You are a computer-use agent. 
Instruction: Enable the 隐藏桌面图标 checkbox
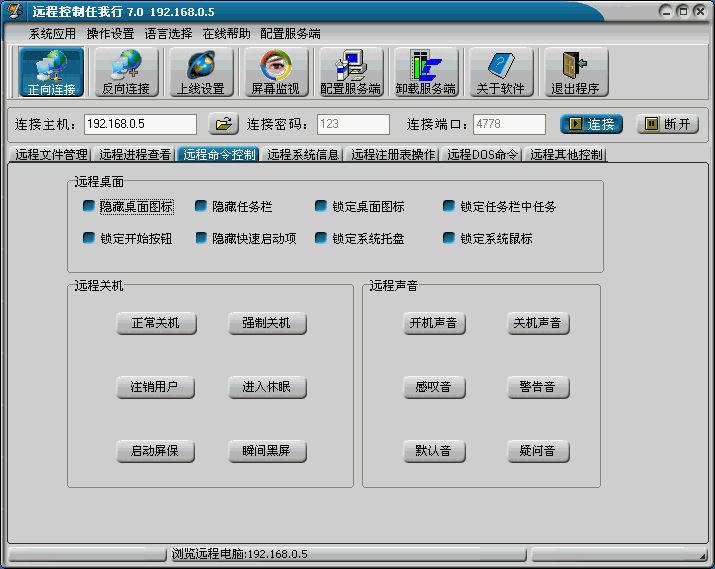click(89, 207)
